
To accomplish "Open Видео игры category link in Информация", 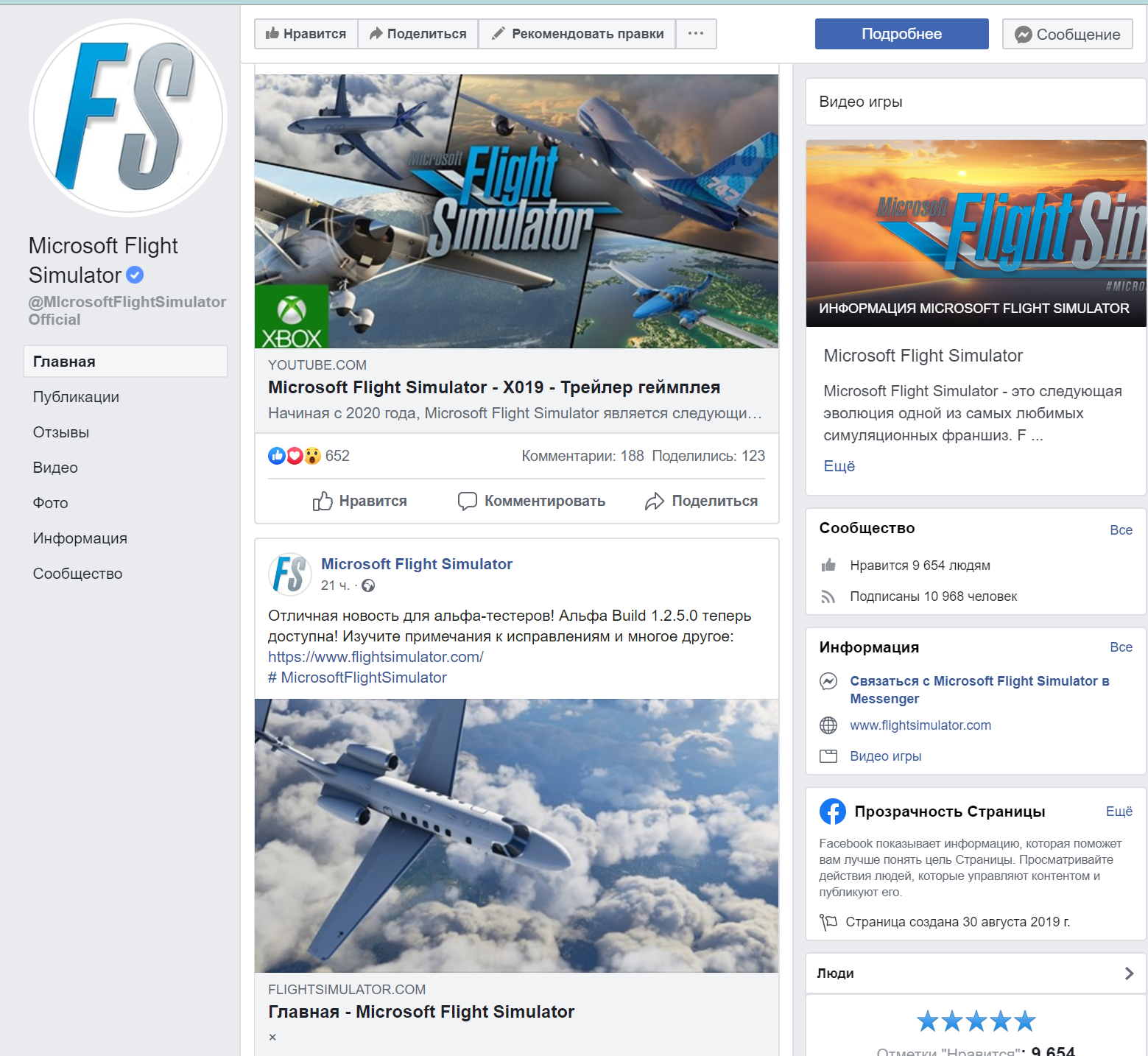I will coord(885,756).
